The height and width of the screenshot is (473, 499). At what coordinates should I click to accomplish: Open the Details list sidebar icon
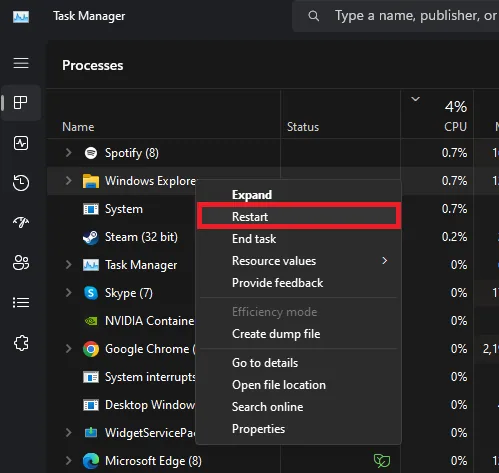point(21,303)
